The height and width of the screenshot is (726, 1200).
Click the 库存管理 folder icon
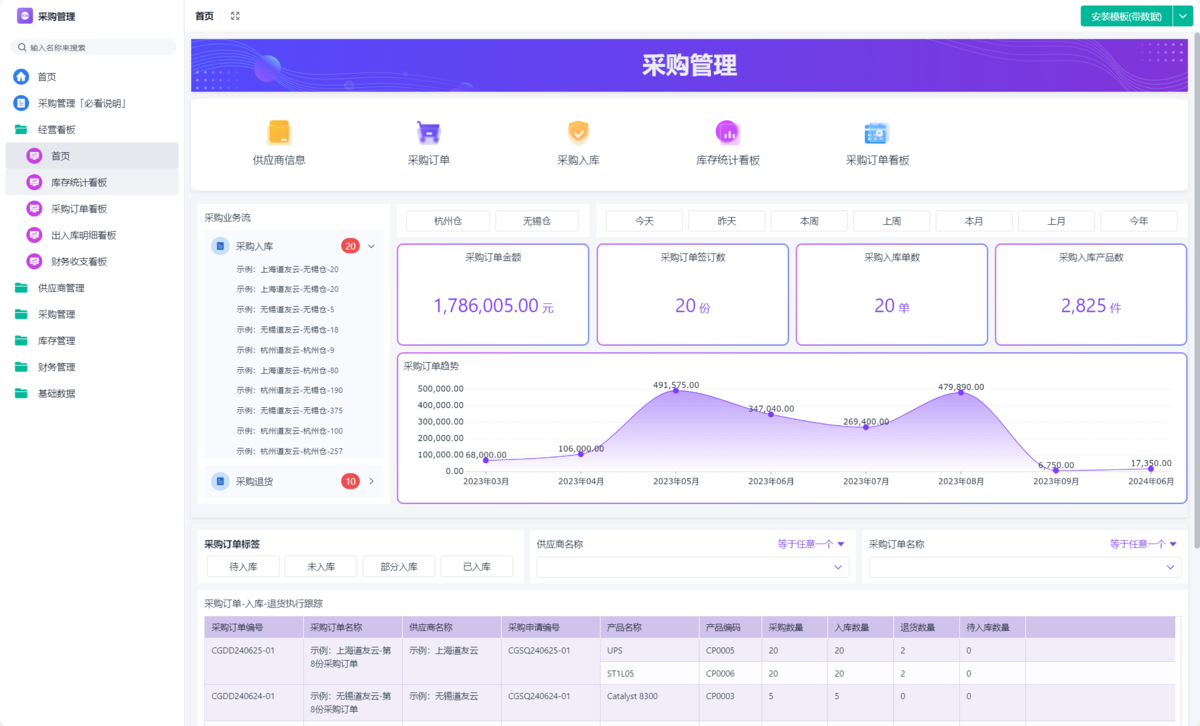pyautogui.click(x=21, y=340)
